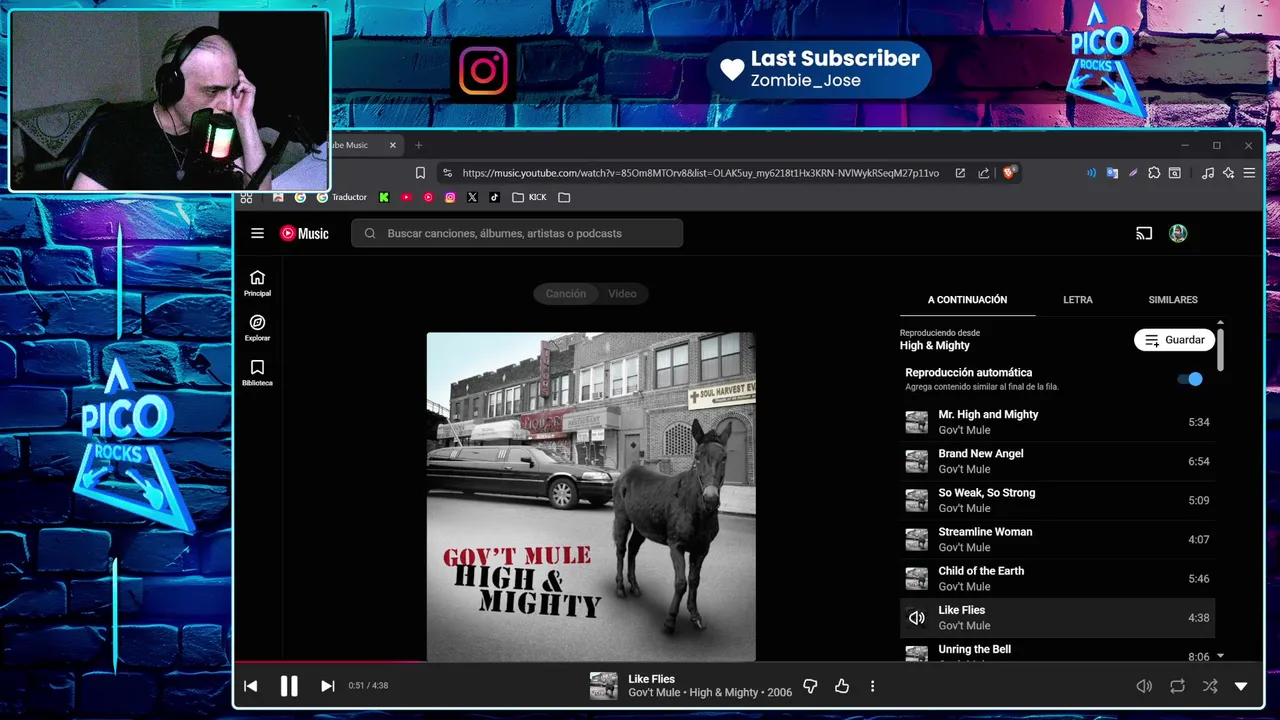The image size is (1280, 720).
Task: Open the unnamed bookmarks folder after KICK
Action: (x=564, y=197)
